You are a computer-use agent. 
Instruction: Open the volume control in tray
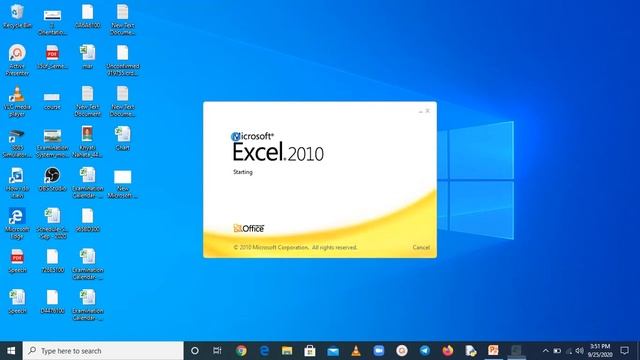click(579, 351)
